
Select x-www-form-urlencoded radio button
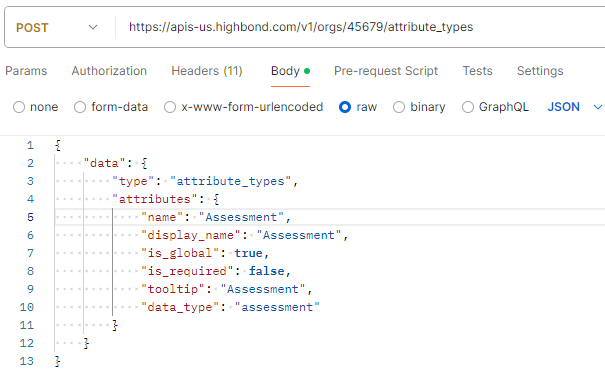tap(170, 107)
